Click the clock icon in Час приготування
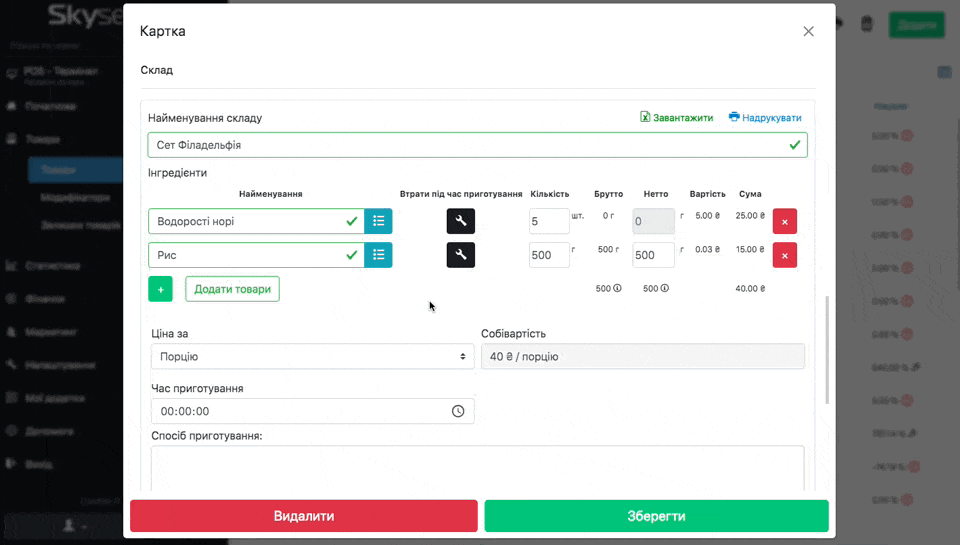This screenshot has width=960, height=545. pyautogui.click(x=458, y=411)
